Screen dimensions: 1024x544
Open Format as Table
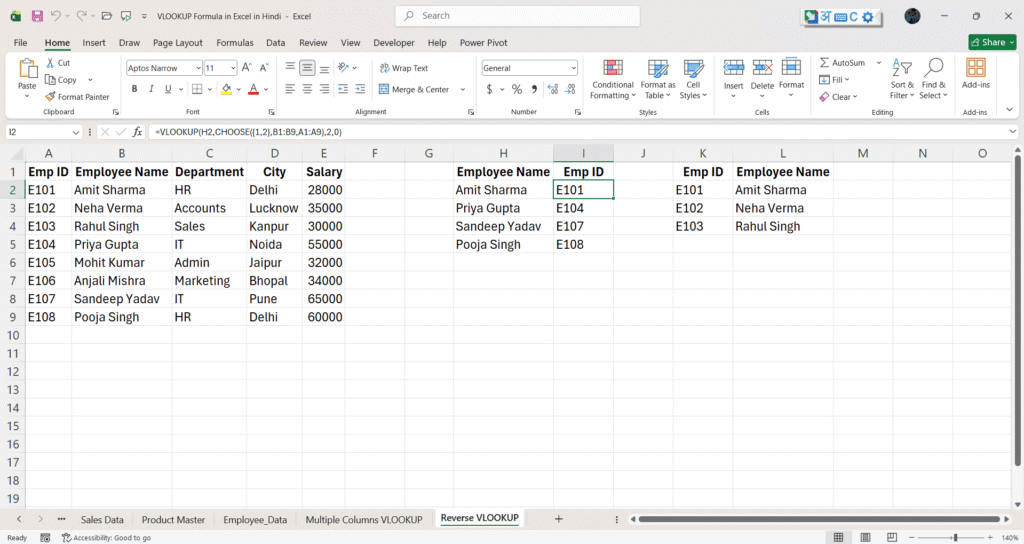click(x=658, y=80)
